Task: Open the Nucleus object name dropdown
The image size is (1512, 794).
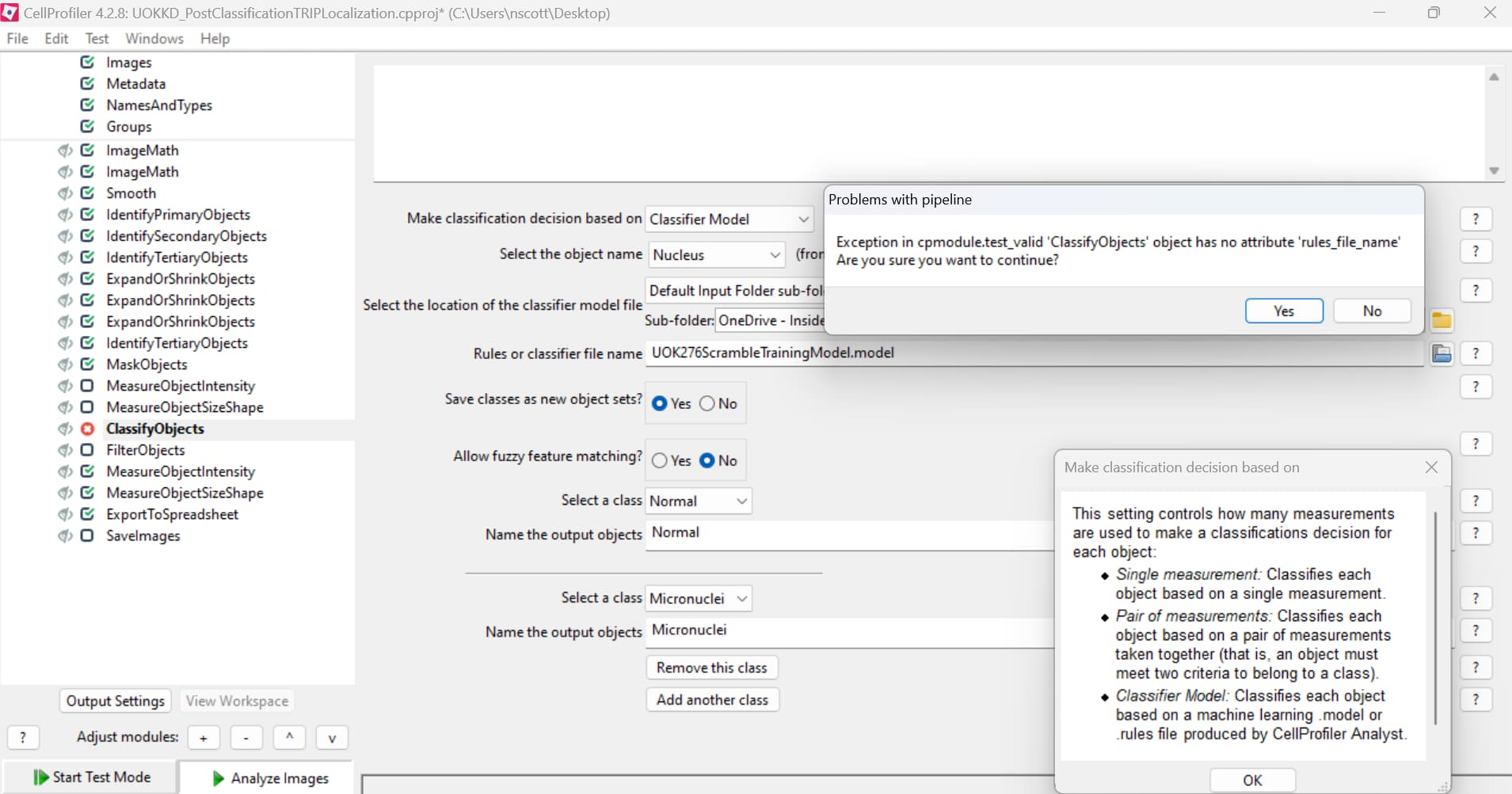Action: [775, 254]
